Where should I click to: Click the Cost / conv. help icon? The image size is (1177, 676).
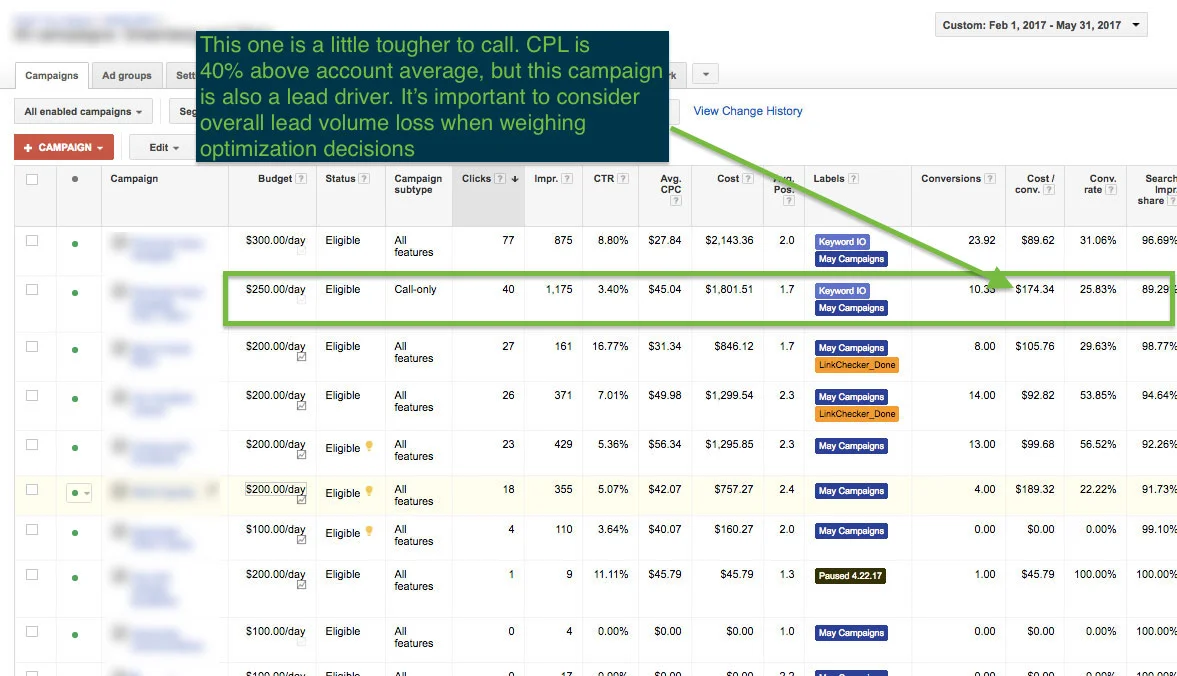1049,190
